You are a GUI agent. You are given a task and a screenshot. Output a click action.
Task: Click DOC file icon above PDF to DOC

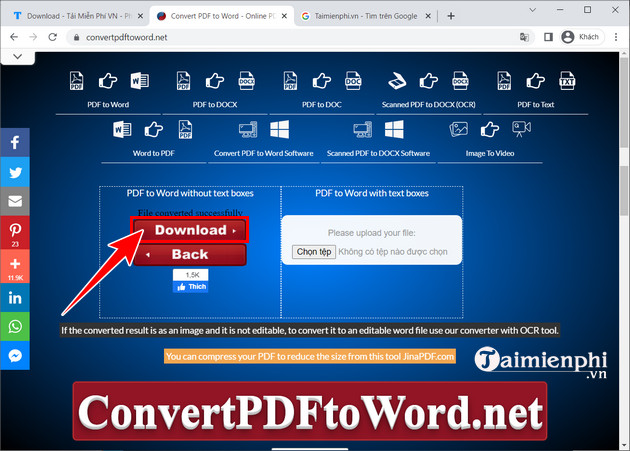[x=353, y=80]
